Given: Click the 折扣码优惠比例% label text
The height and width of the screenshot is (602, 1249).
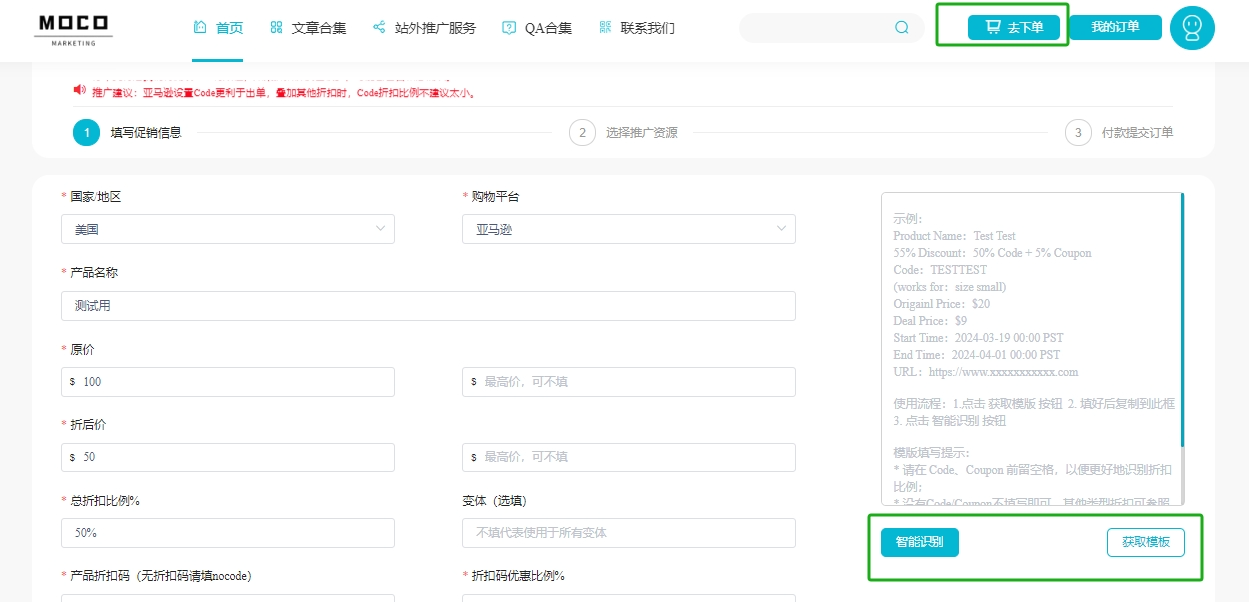Looking at the screenshot, I should tap(518, 576).
